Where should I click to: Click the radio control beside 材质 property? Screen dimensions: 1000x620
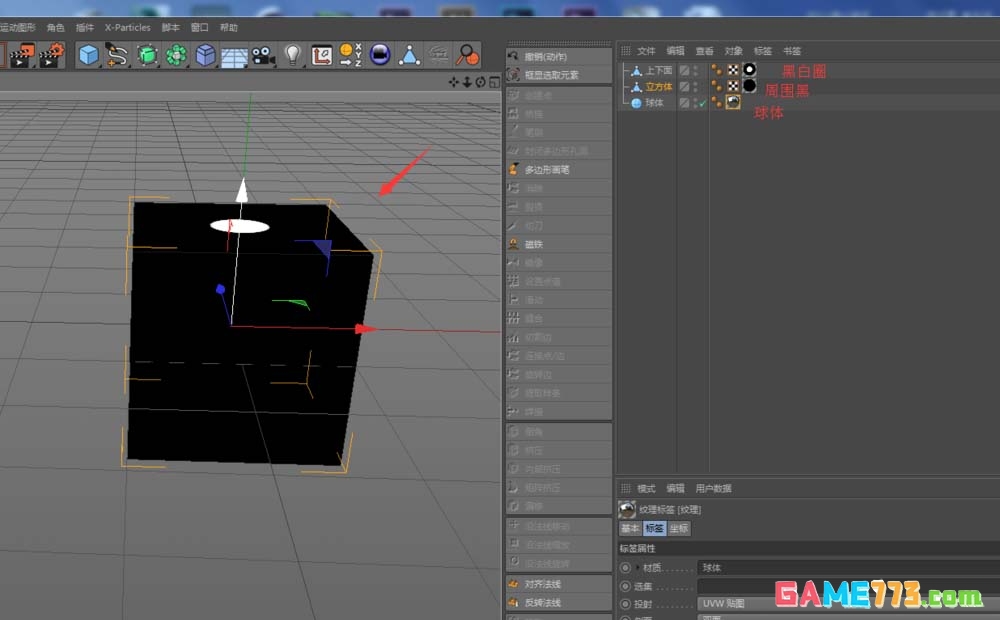click(626, 566)
